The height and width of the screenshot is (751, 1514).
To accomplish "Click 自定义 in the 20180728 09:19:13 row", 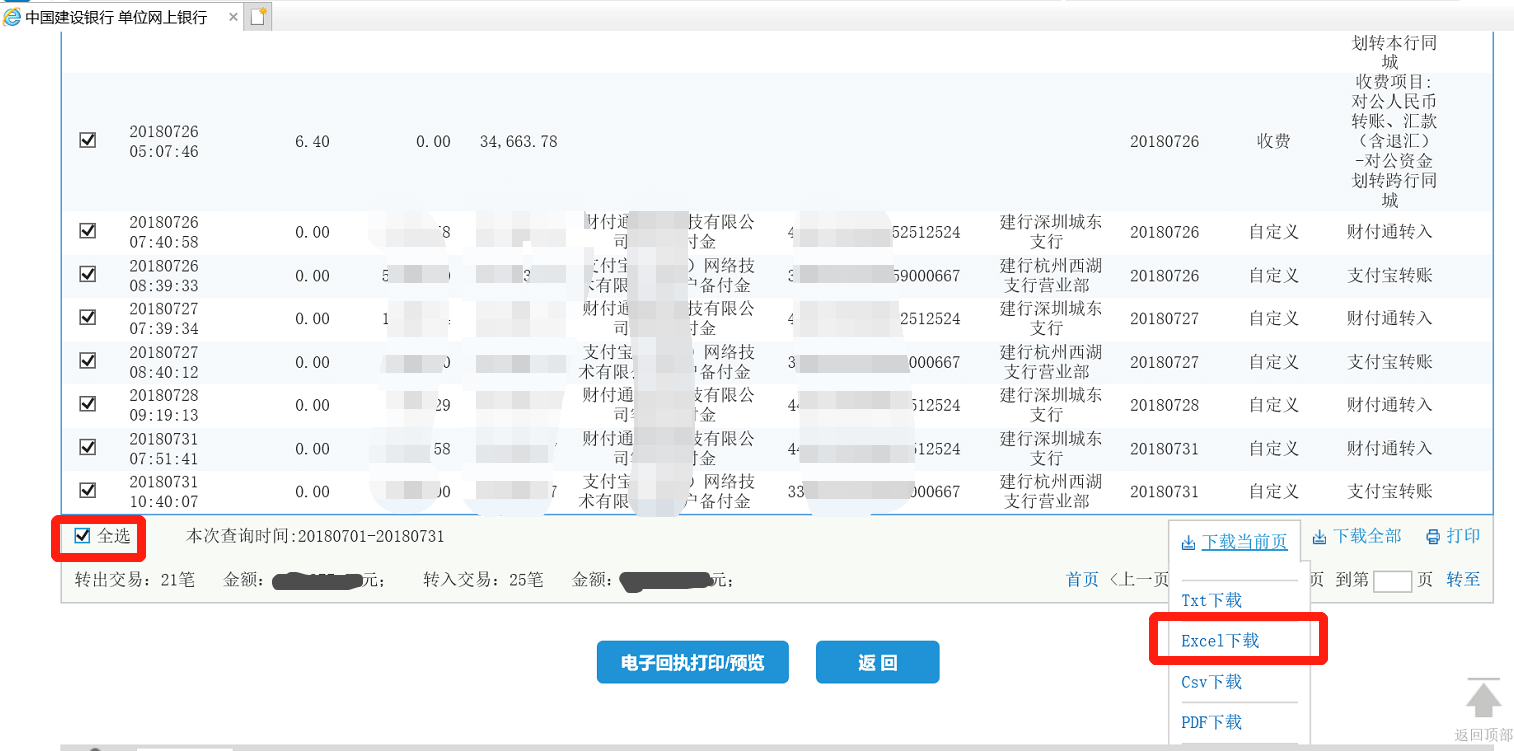I will click(1273, 405).
